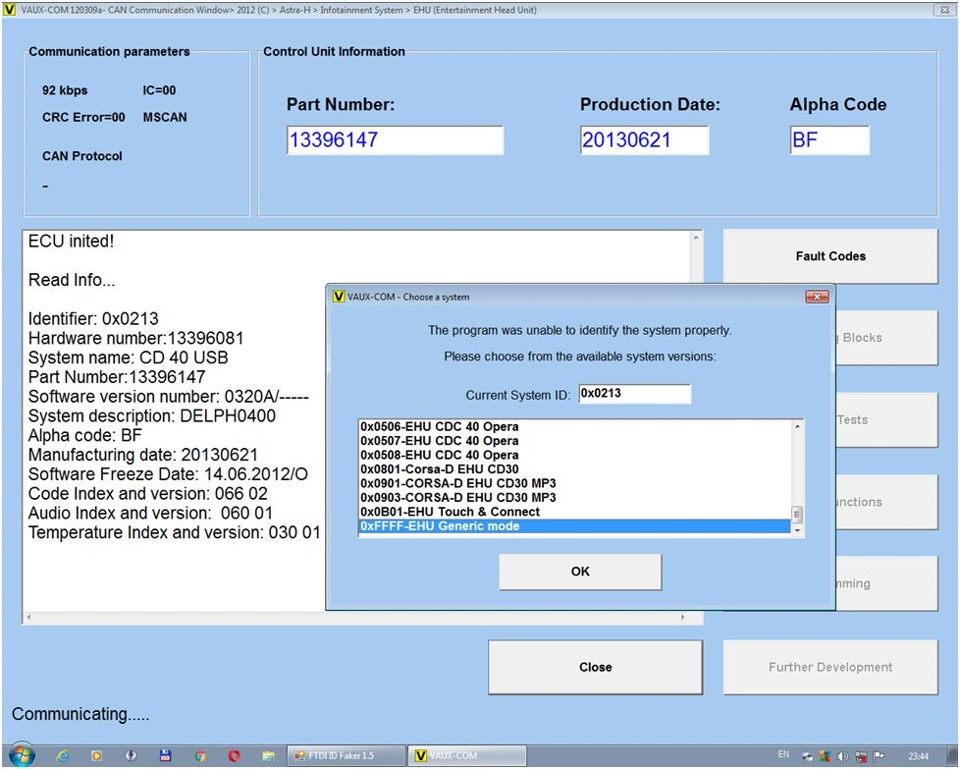Close the Choose a system dialog
Viewport: 960px width, 769px height.
pos(817,297)
